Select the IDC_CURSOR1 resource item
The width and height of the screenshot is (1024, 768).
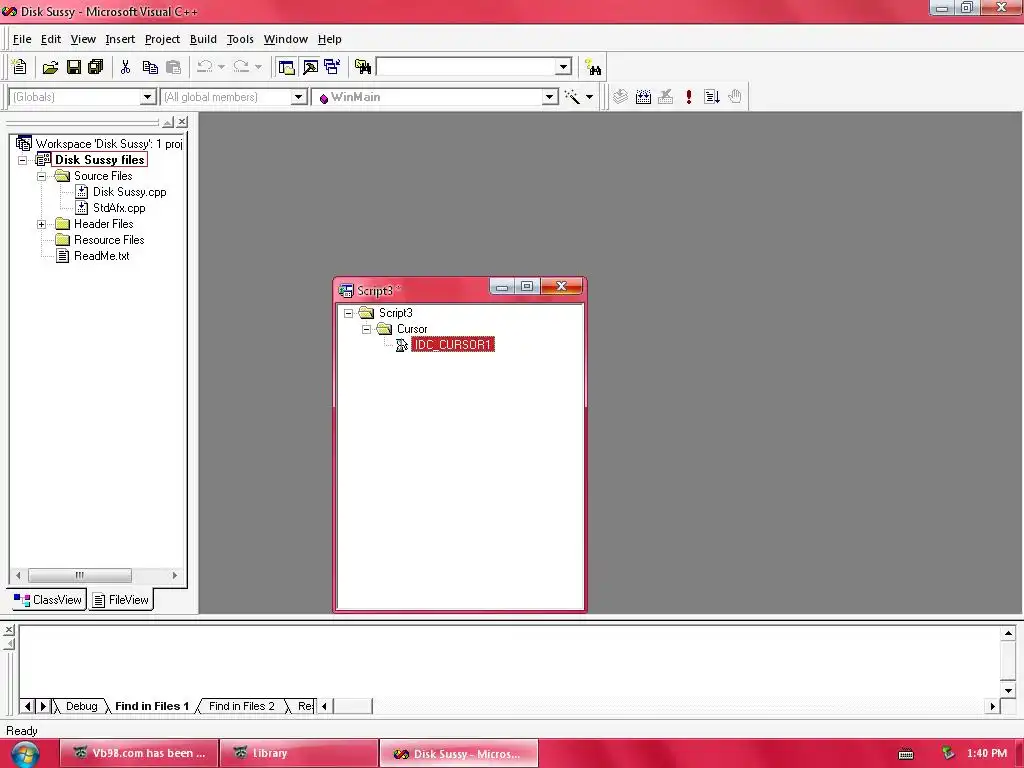[453, 345]
